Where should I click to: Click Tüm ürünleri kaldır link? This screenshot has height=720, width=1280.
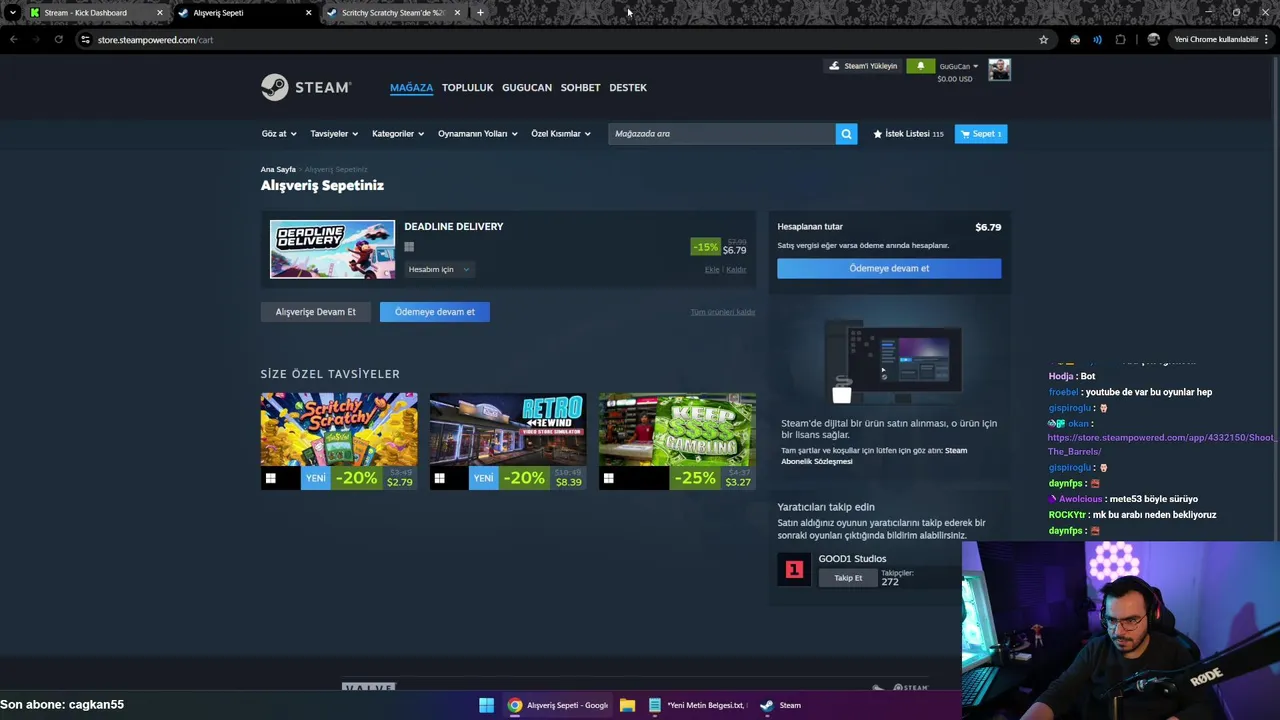pyautogui.click(x=722, y=312)
